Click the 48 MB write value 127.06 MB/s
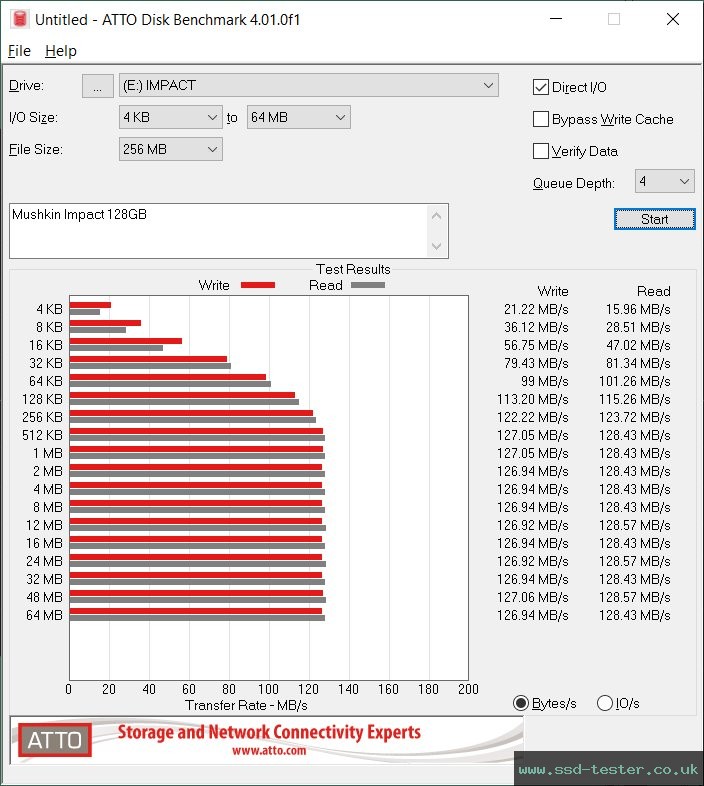 (533, 598)
